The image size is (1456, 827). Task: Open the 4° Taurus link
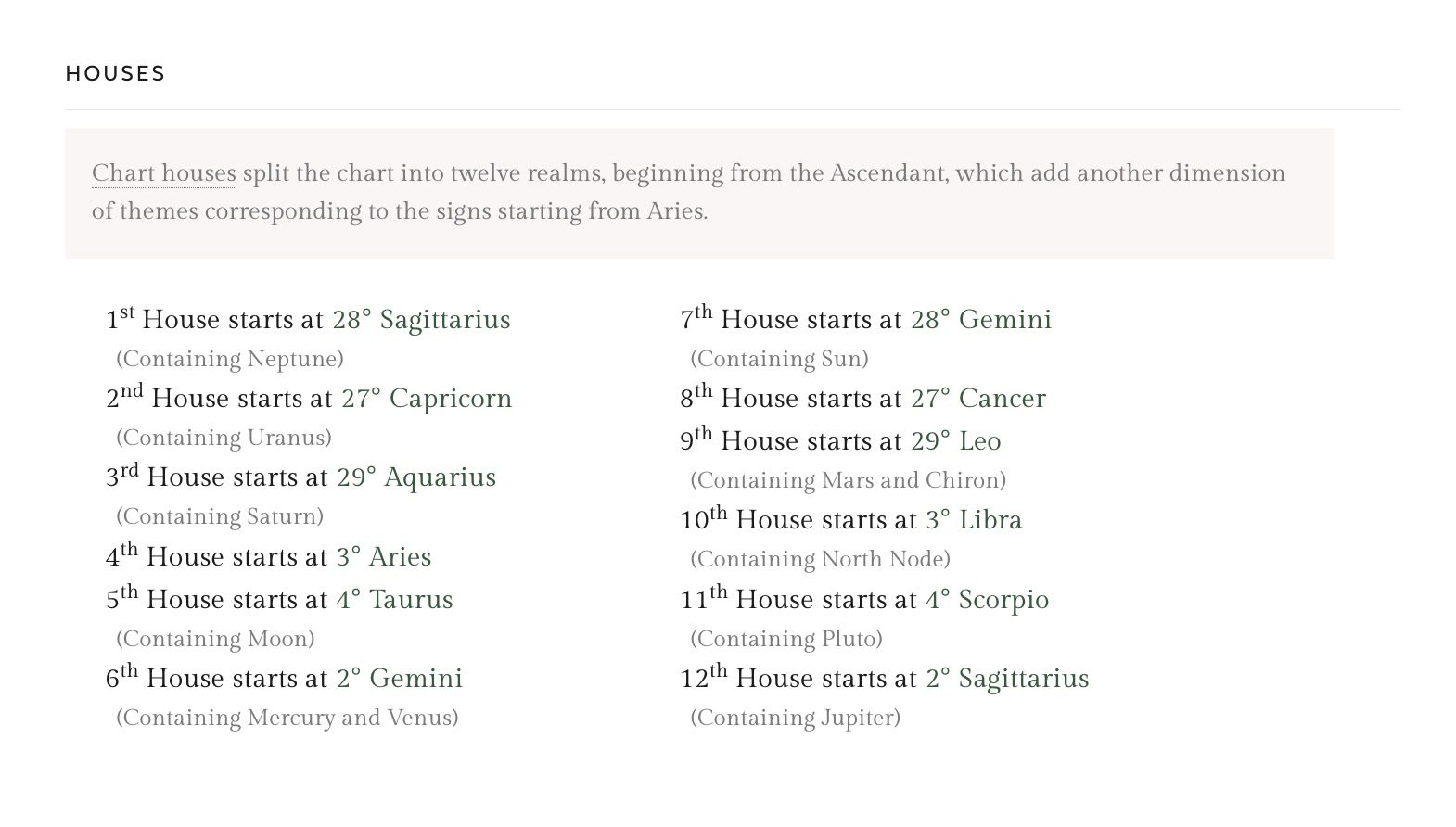[394, 600]
